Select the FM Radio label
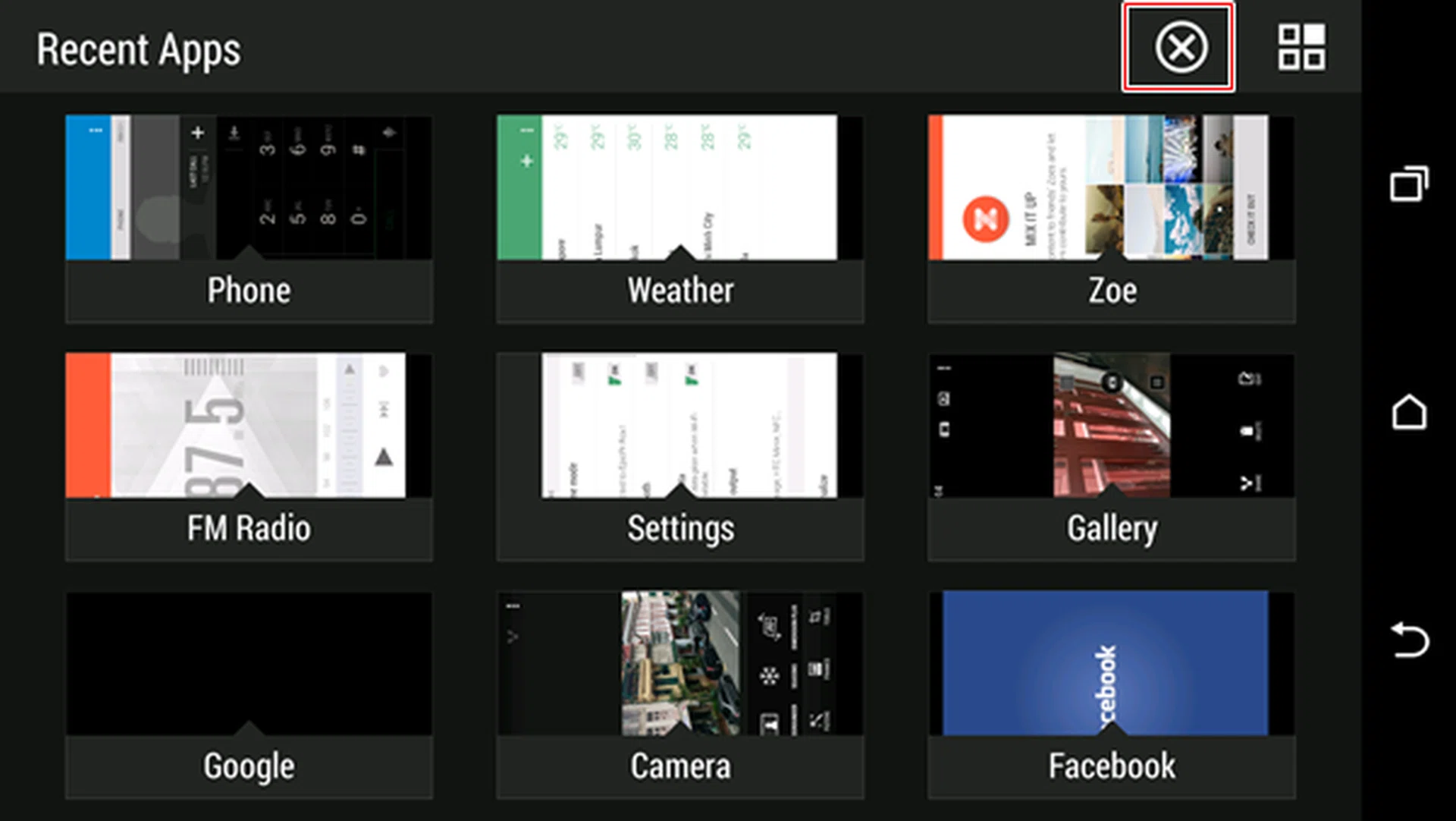The image size is (1456, 821). click(x=249, y=528)
